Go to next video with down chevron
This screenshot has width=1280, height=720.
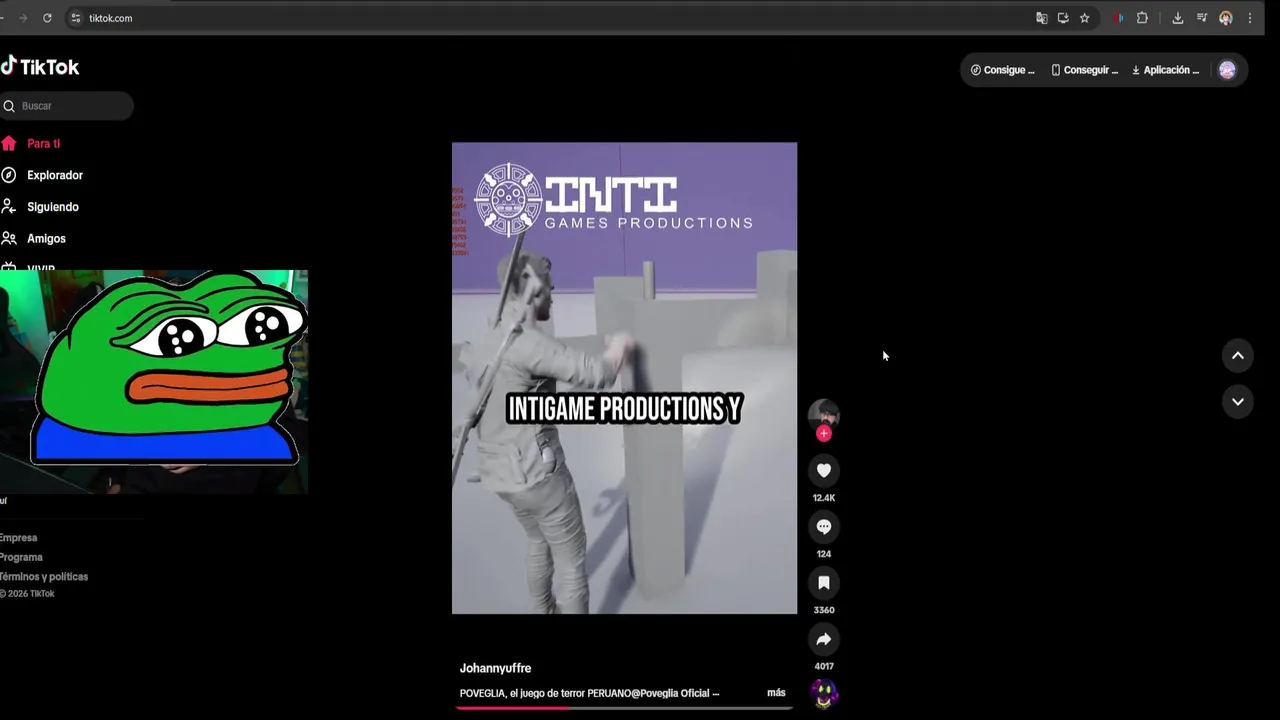coord(1238,401)
